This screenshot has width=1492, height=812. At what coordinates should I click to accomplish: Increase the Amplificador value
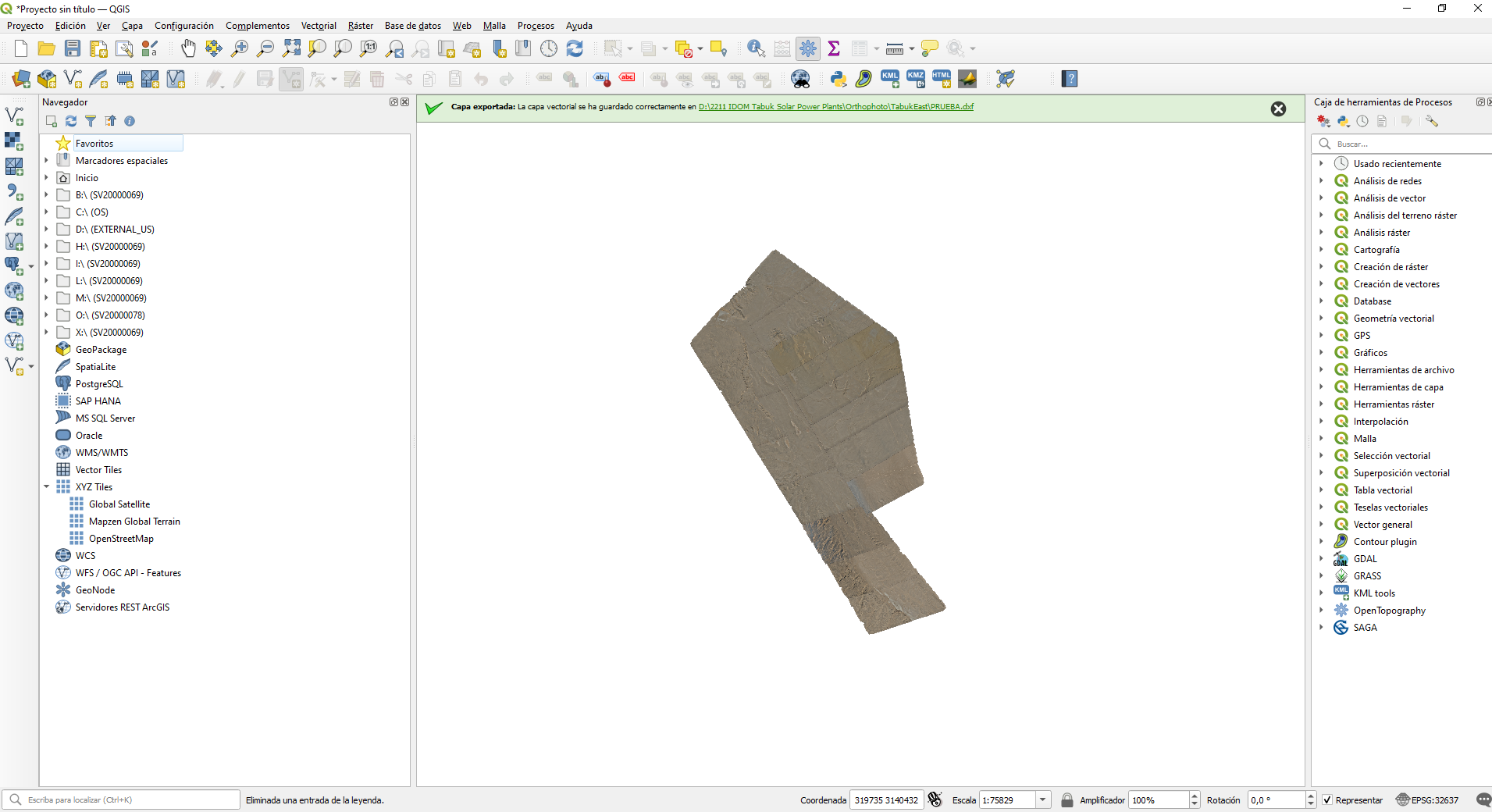pos(1195,795)
